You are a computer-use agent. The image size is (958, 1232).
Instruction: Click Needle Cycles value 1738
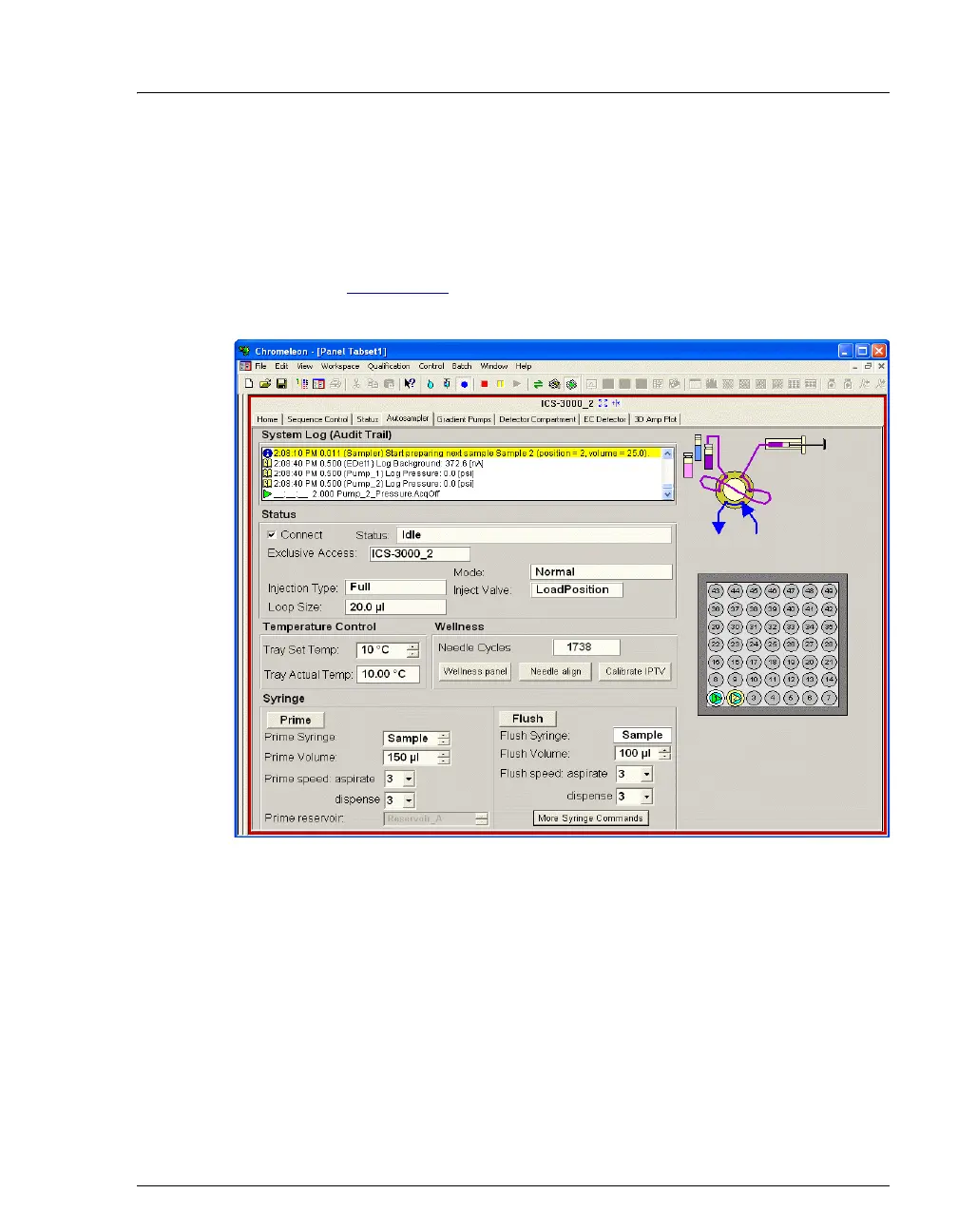click(x=586, y=647)
